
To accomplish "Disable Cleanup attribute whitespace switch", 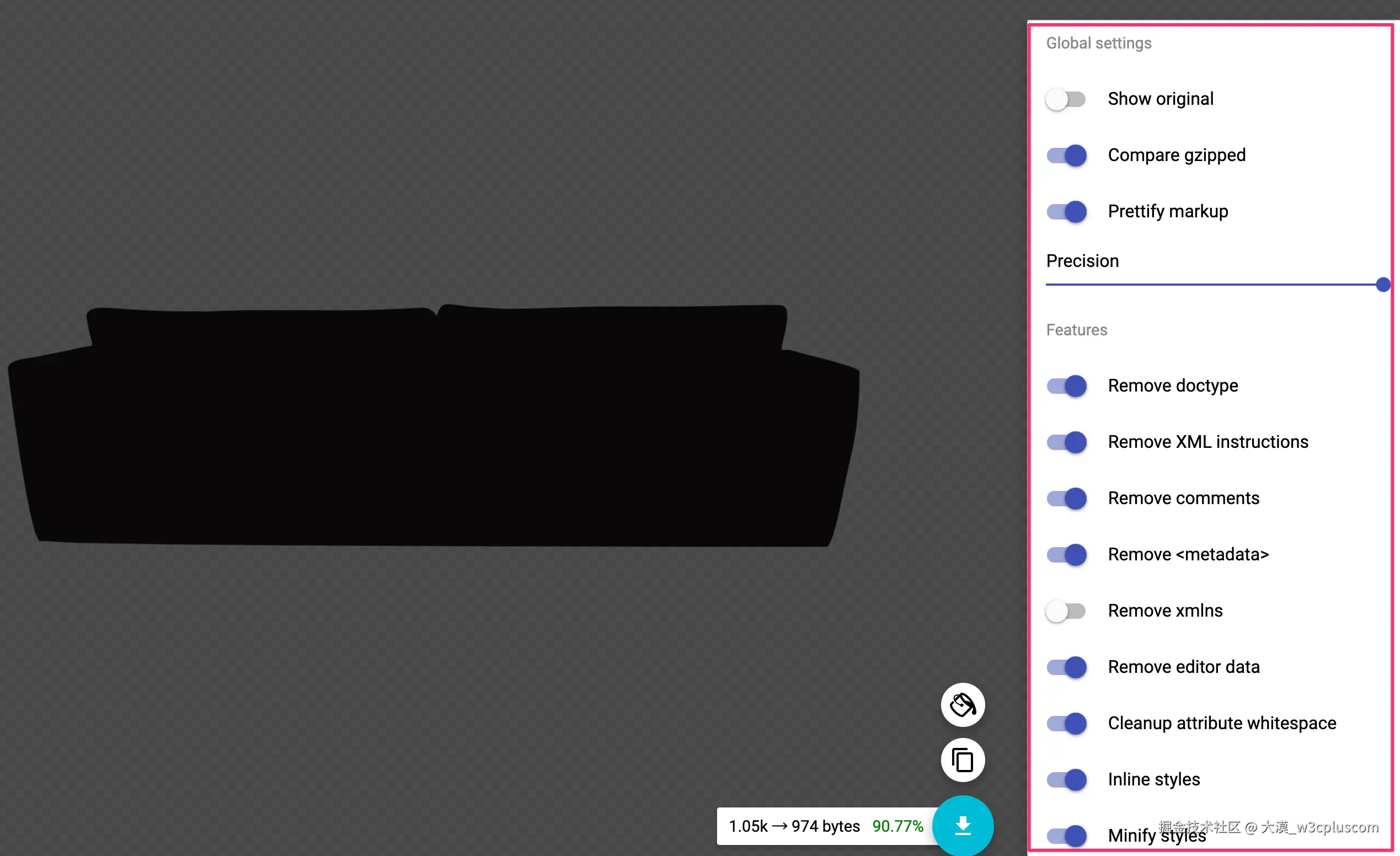I will [x=1066, y=724].
